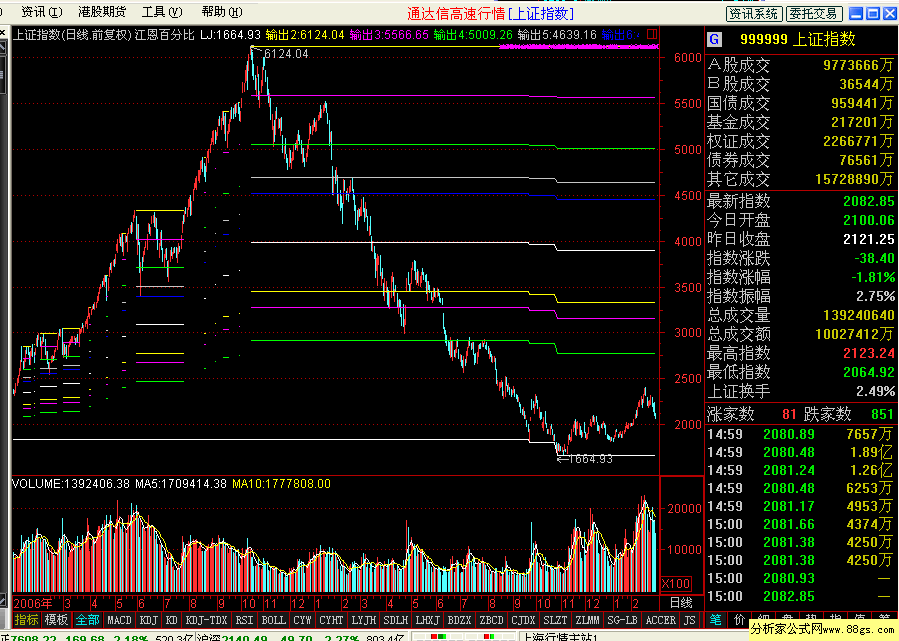Click the 上海行情主站1 status entry
The width and height of the screenshot is (899, 641).
559,638
